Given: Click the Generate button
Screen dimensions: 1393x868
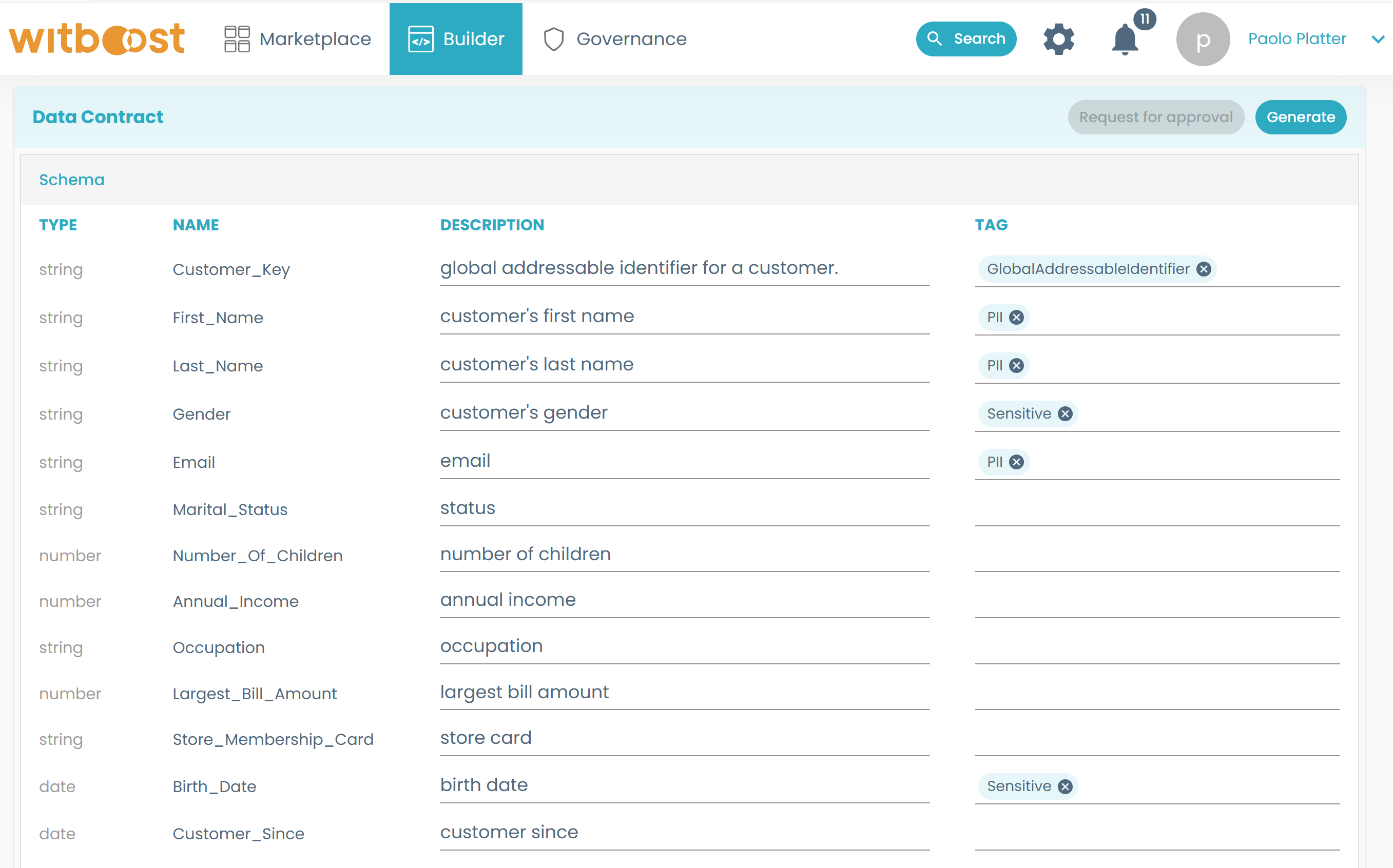Looking at the screenshot, I should coord(1301,117).
